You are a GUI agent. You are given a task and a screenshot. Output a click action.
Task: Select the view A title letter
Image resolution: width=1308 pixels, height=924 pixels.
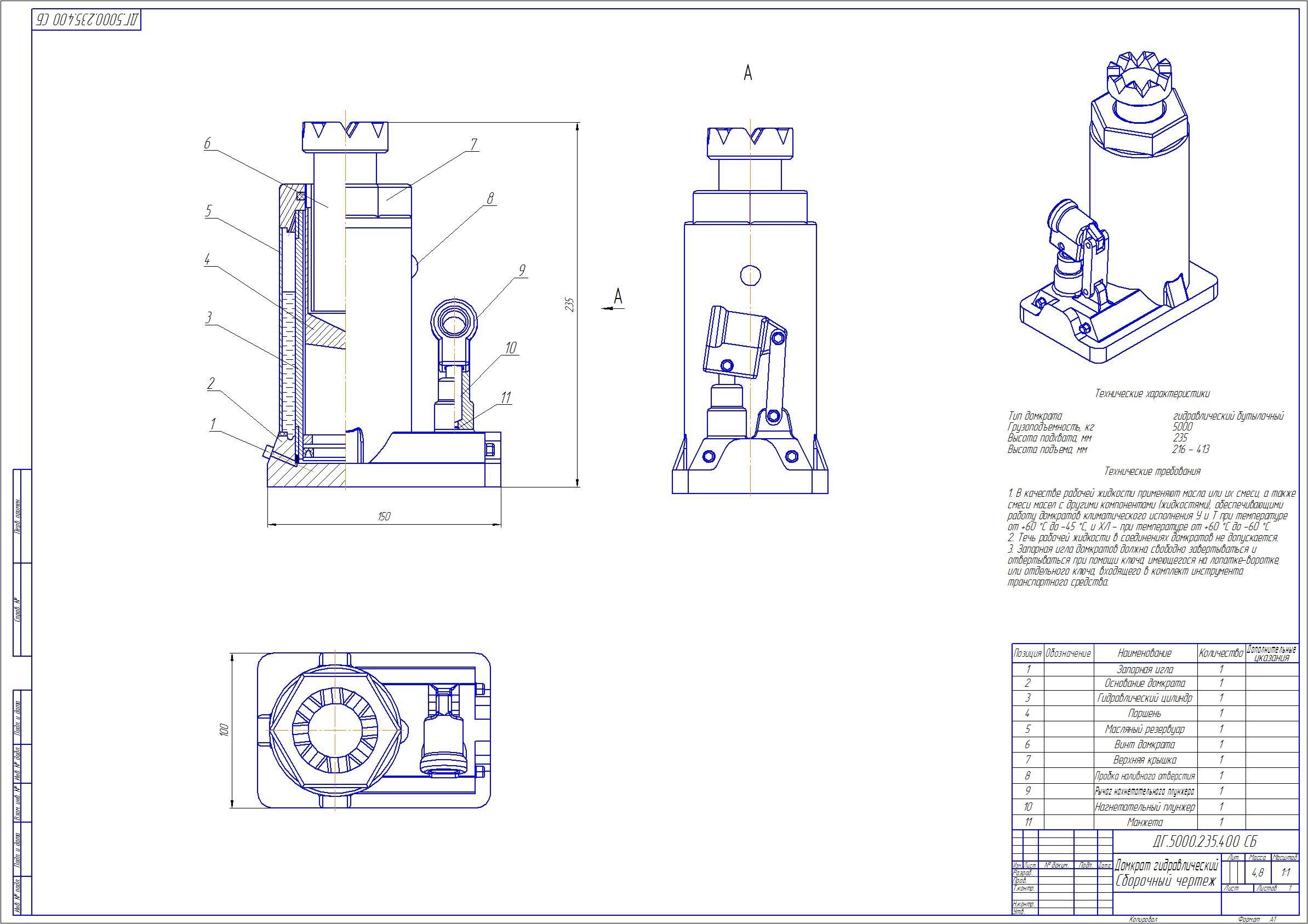coord(748,73)
